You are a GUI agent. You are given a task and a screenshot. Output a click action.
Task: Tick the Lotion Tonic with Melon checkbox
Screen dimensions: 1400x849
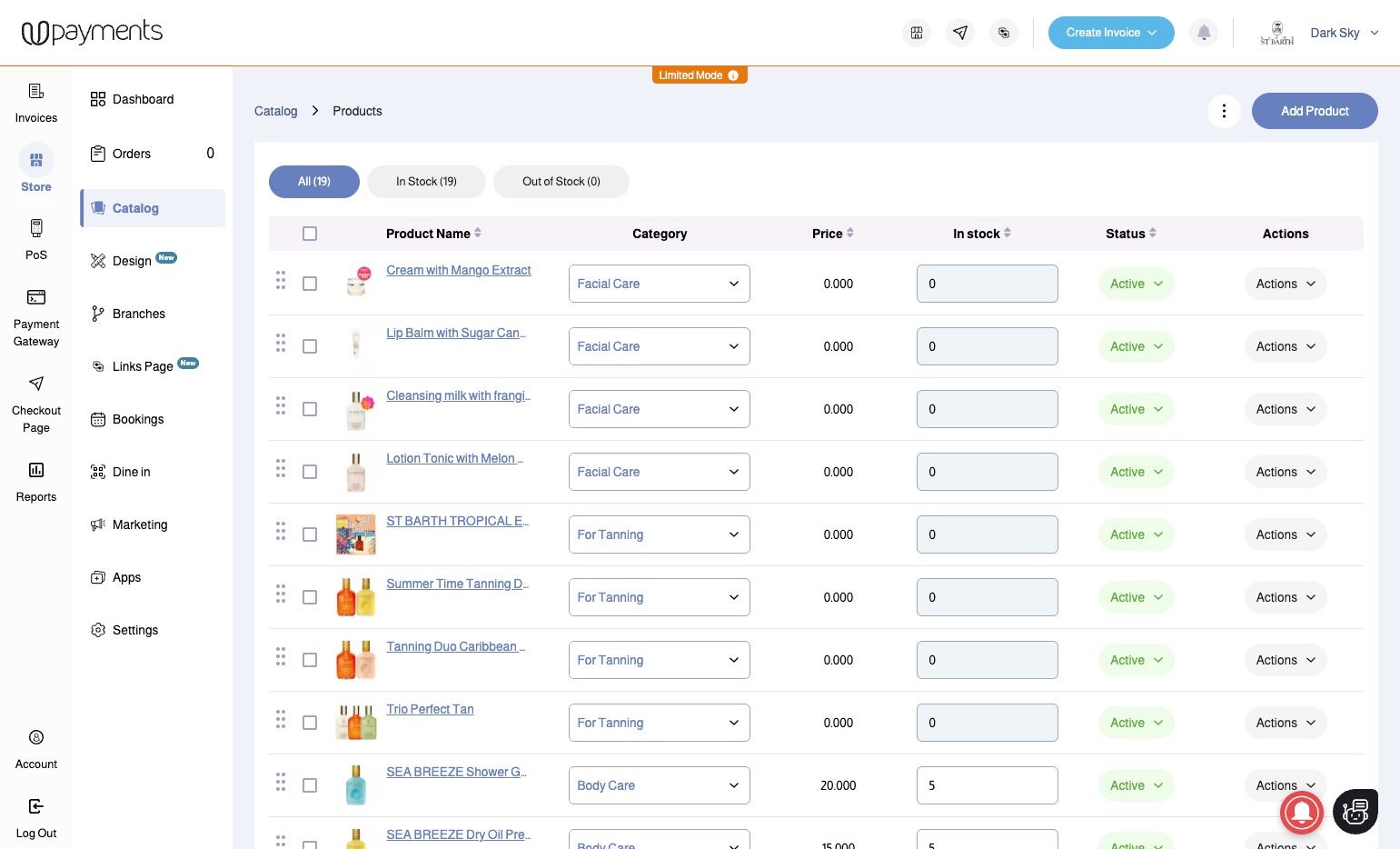[x=310, y=472]
